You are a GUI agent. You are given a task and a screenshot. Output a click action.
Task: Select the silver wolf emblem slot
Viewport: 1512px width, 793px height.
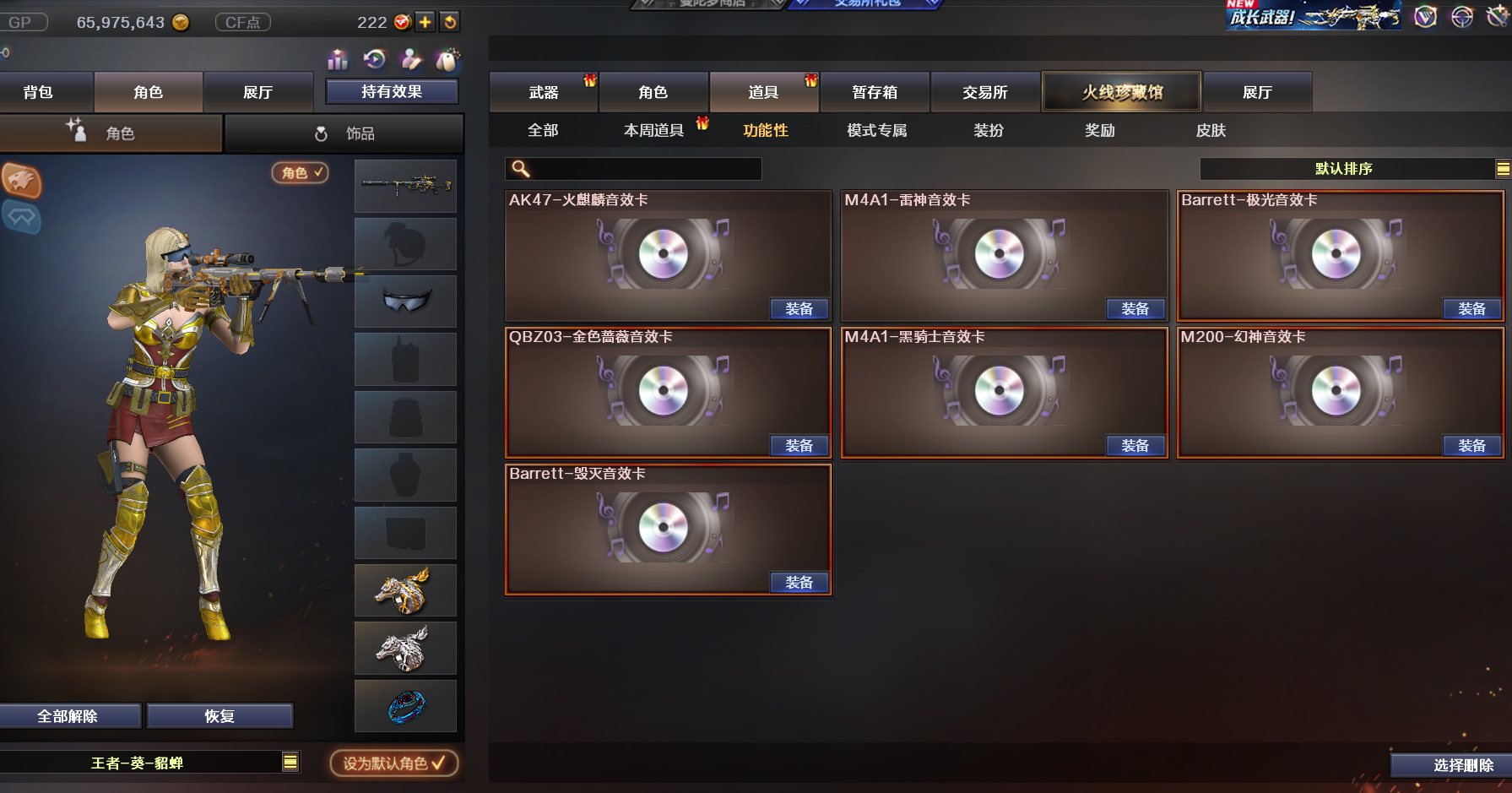405,648
